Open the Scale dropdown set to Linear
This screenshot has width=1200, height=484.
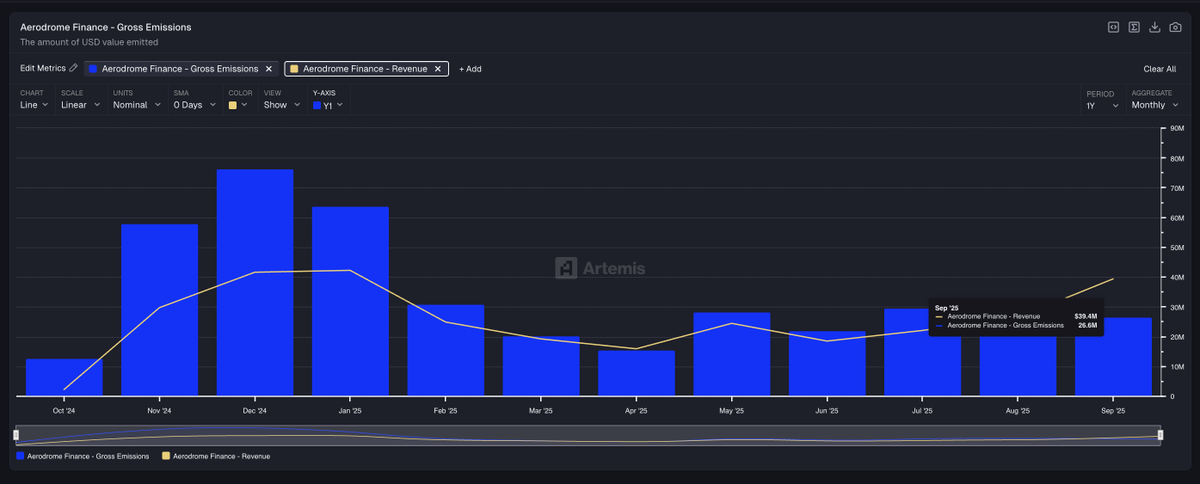point(79,105)
